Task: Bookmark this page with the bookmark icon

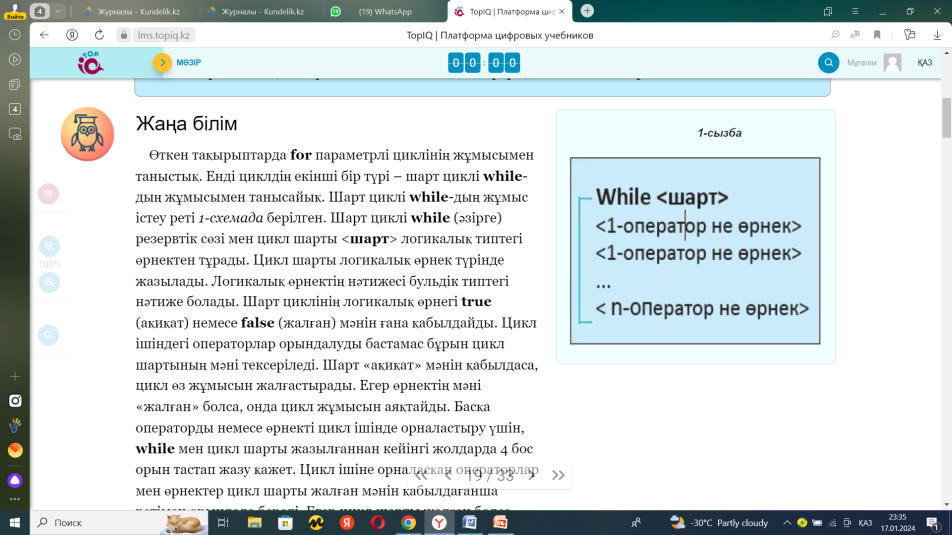Action: (x=877, y=35)
